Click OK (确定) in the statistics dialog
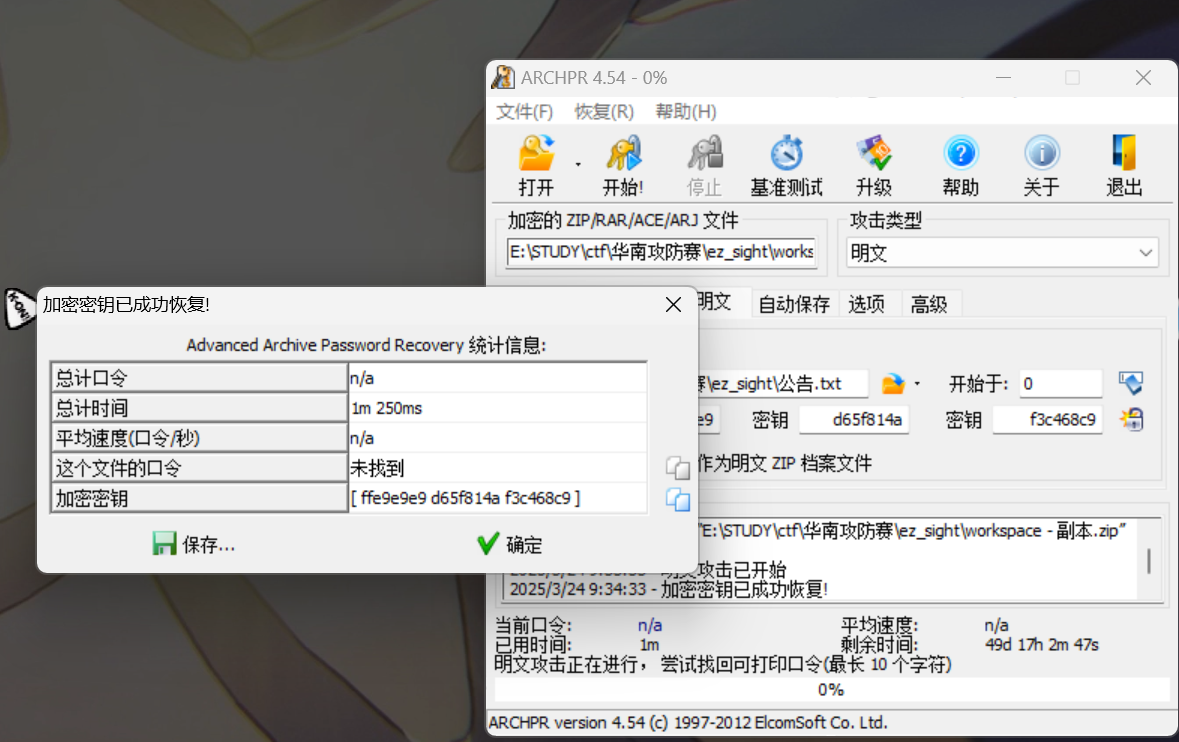Screen dimensions: 1179x742 509,544
